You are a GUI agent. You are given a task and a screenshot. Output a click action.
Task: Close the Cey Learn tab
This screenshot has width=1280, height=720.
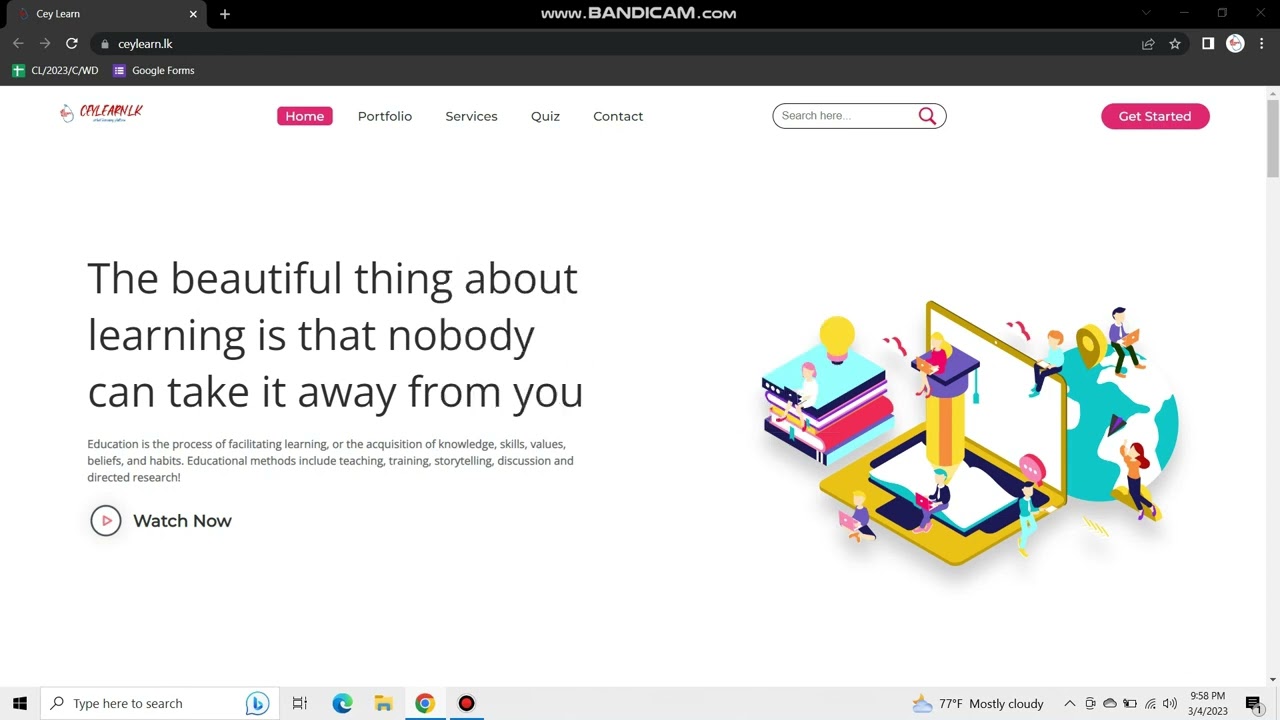point(193,14)
